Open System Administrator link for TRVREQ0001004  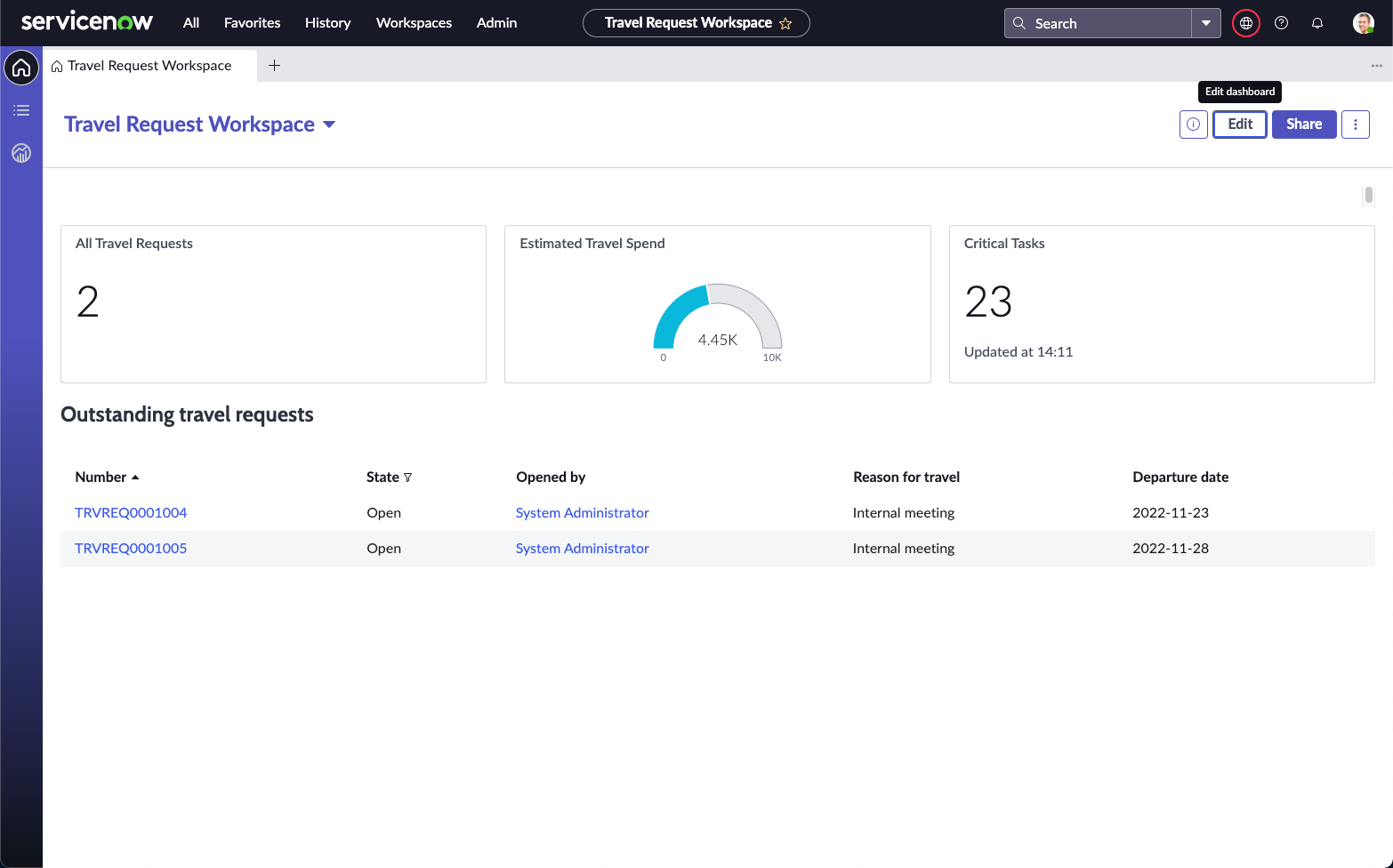pyautogui.click(x=583, y=513)
